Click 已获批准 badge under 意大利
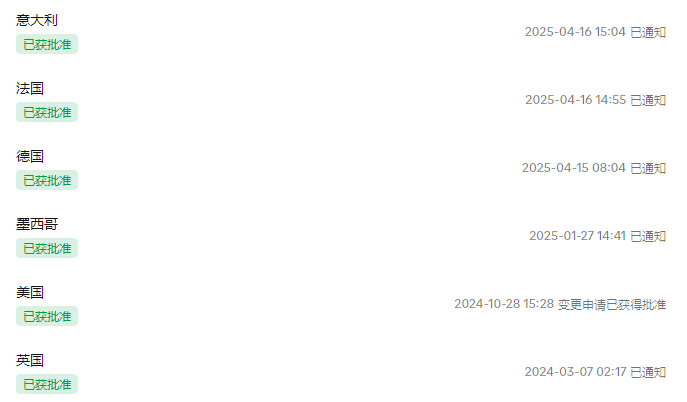 [47, 44]
